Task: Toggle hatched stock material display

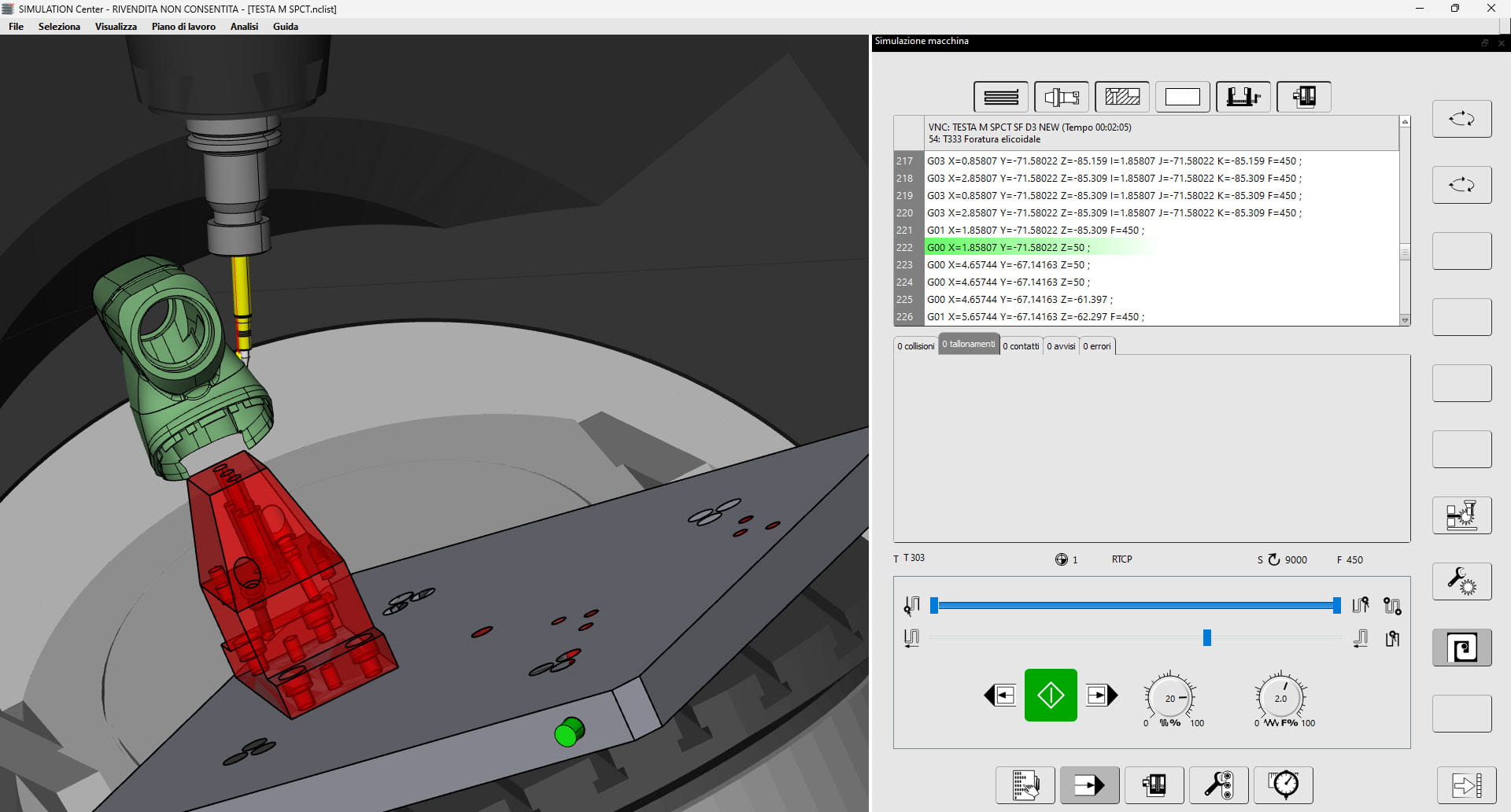Action: (1122, 97)
